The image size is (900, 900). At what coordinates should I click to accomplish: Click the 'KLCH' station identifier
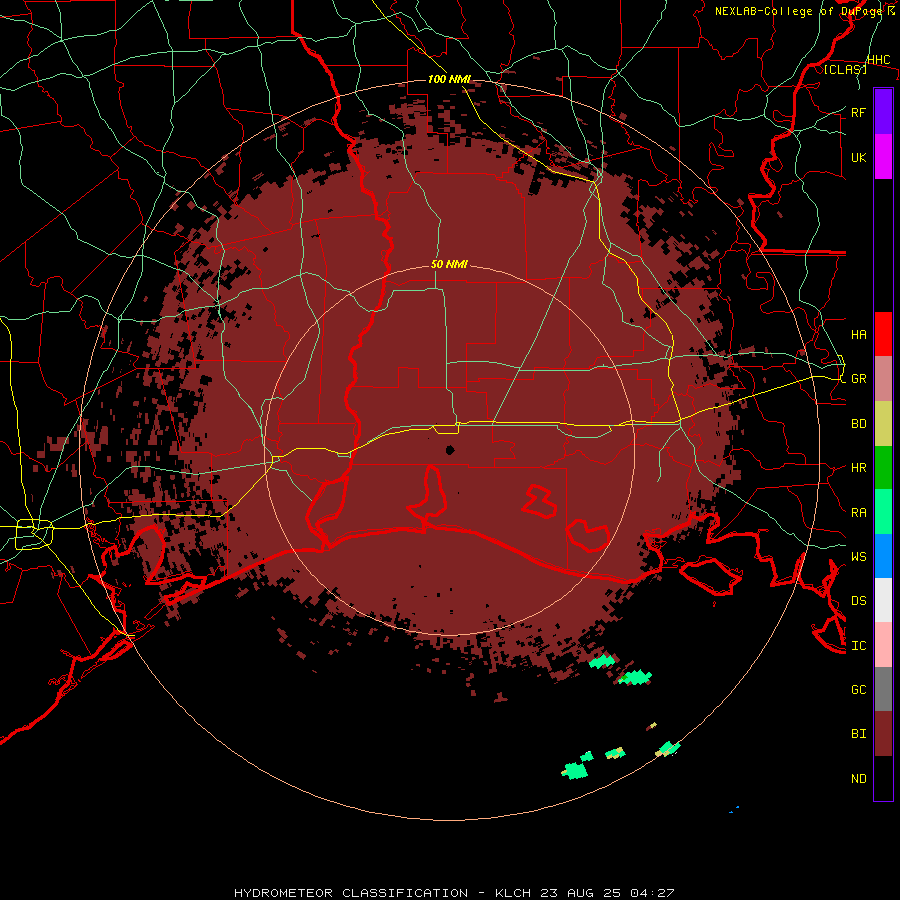(x=513, y=893)
